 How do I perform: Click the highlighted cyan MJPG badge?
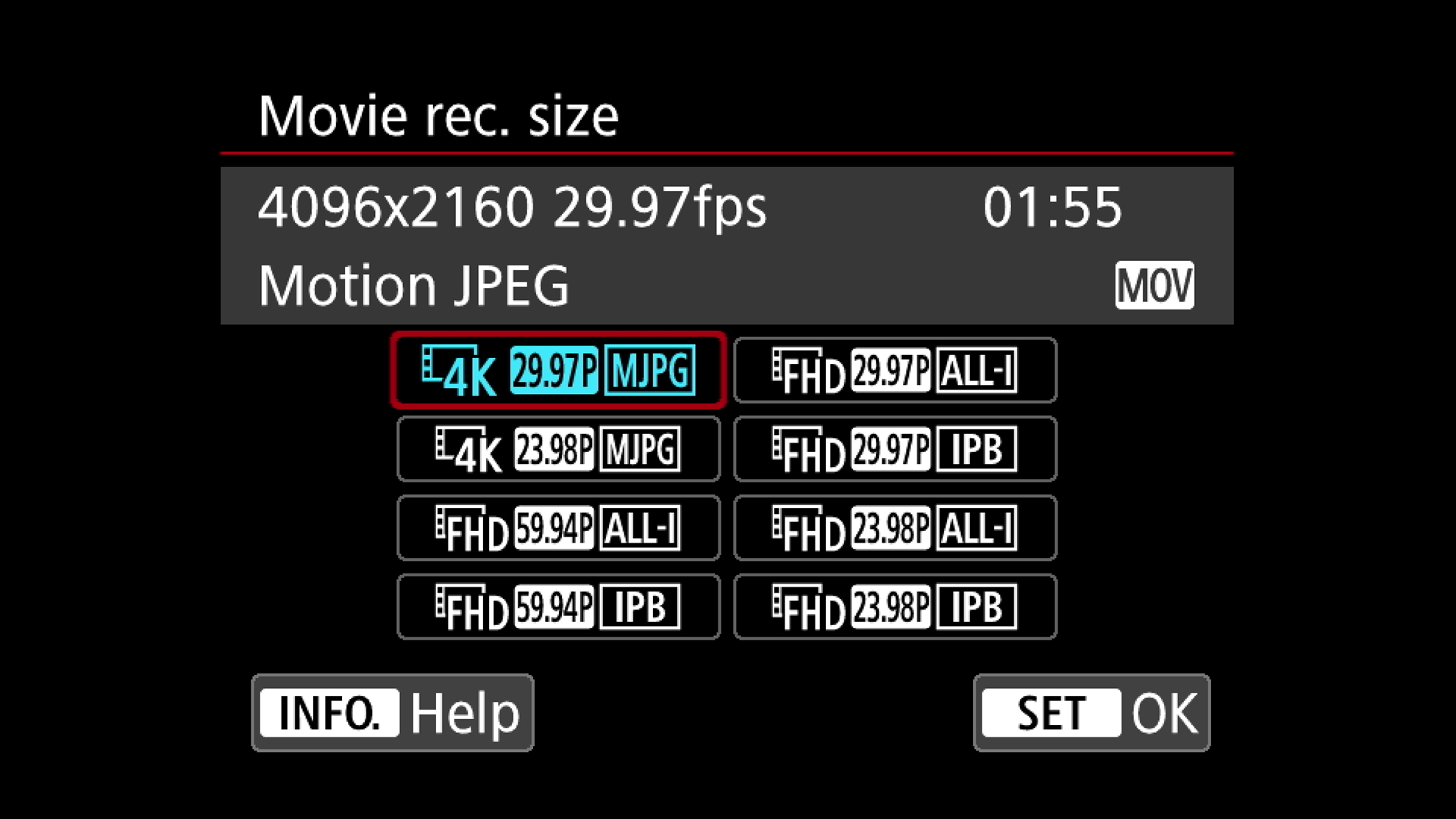pyautogui.click(x=649, y=370)
